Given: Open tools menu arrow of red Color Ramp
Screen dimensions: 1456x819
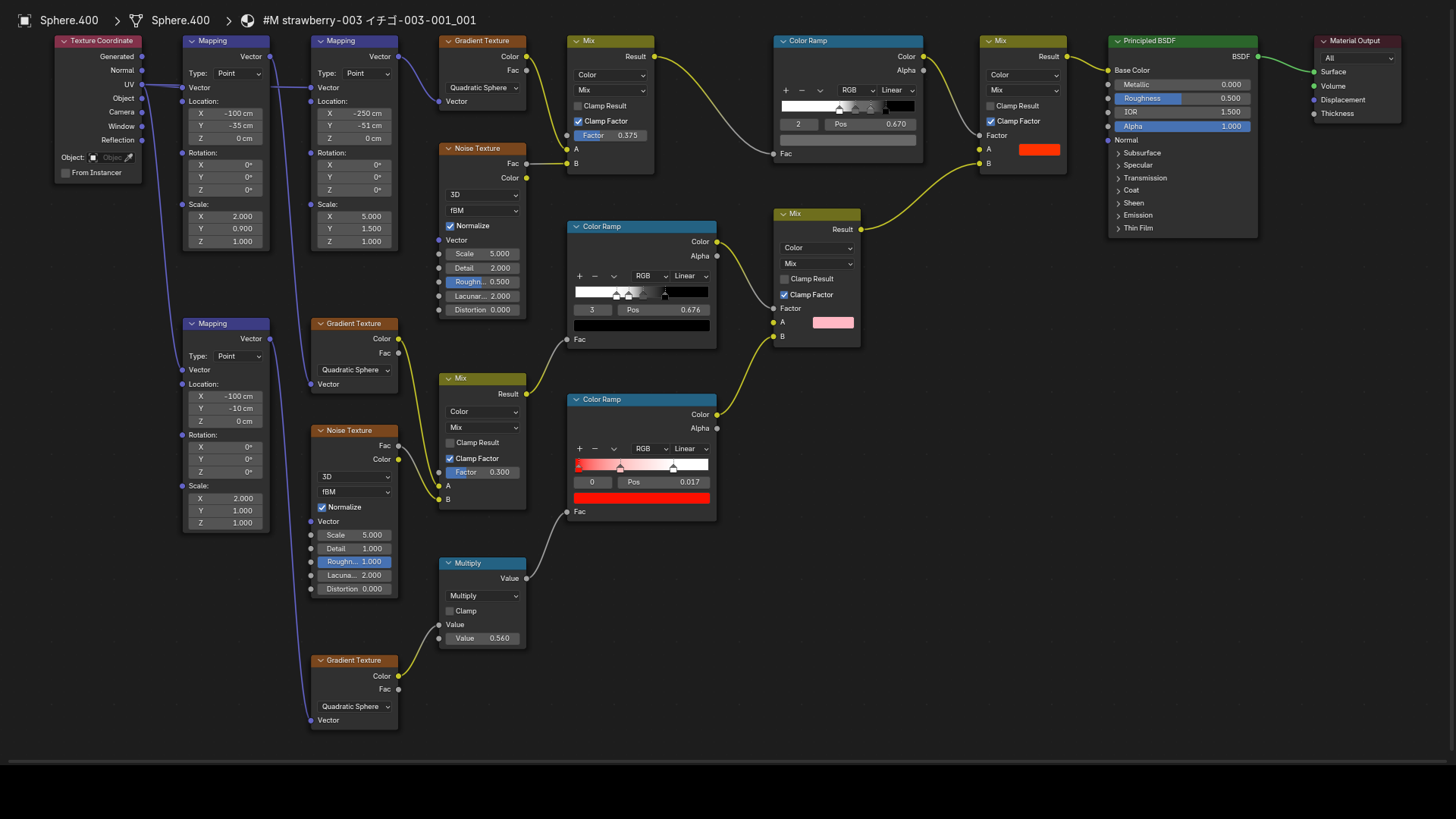Looking at the screenshot, I should tap(613, 449).
